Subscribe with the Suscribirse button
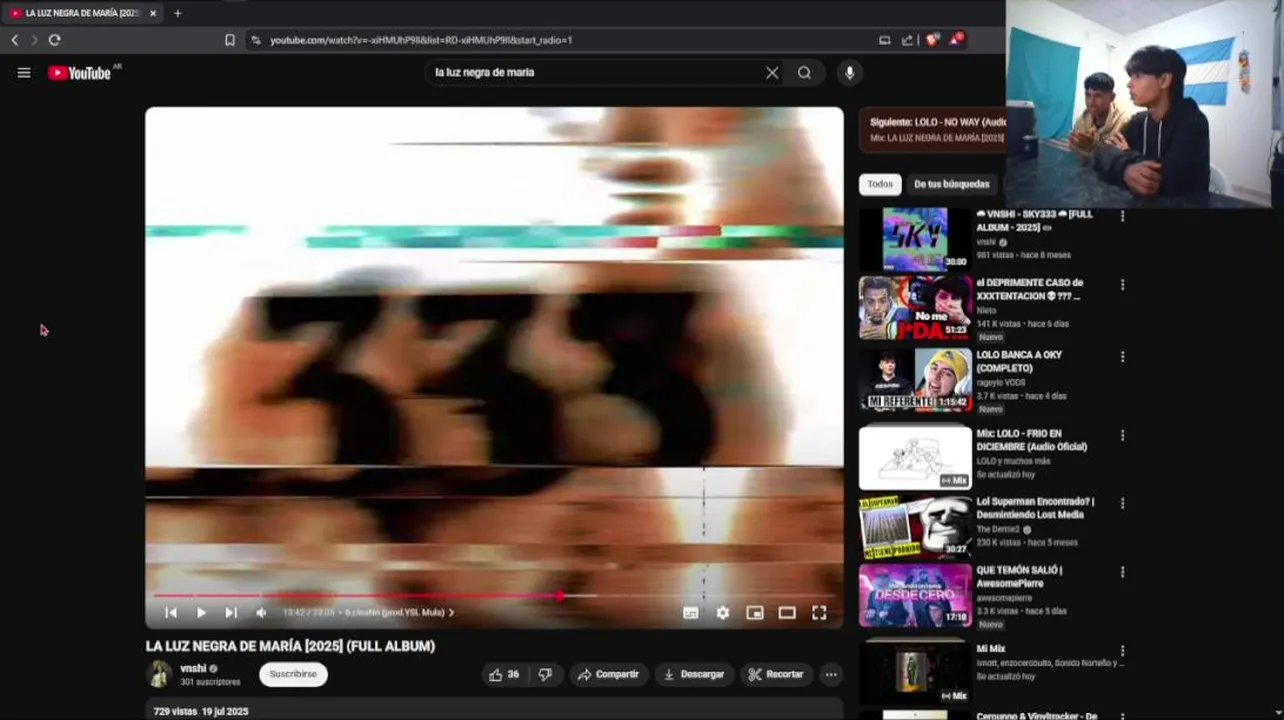 pos(293,674)
